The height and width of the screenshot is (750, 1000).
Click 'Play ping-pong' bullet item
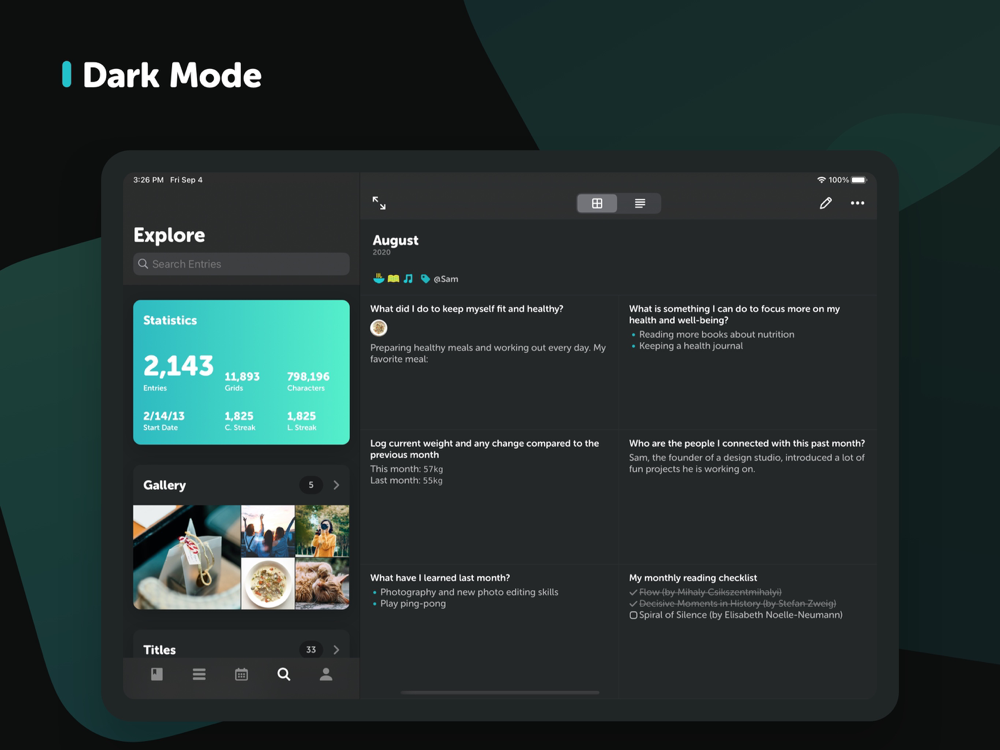[413, 603]
